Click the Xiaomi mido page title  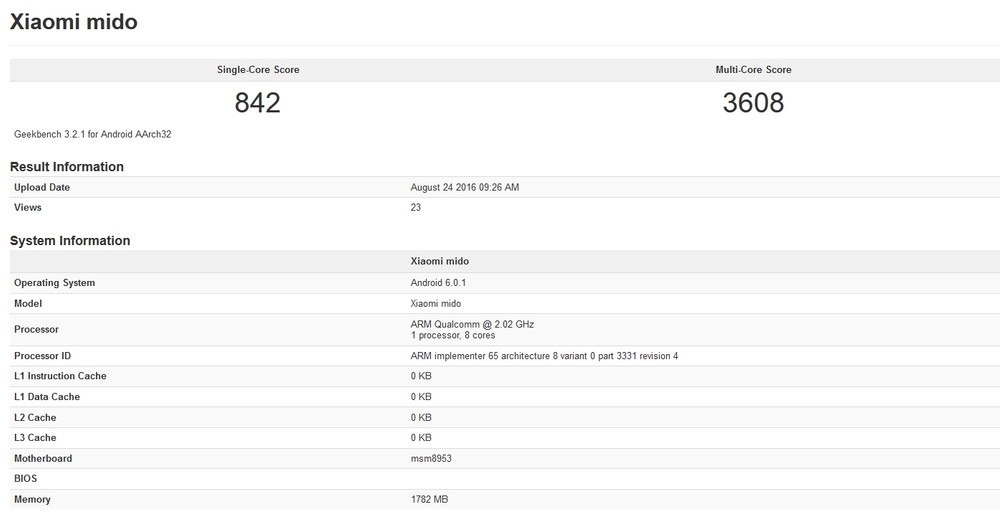pos(73,22)
